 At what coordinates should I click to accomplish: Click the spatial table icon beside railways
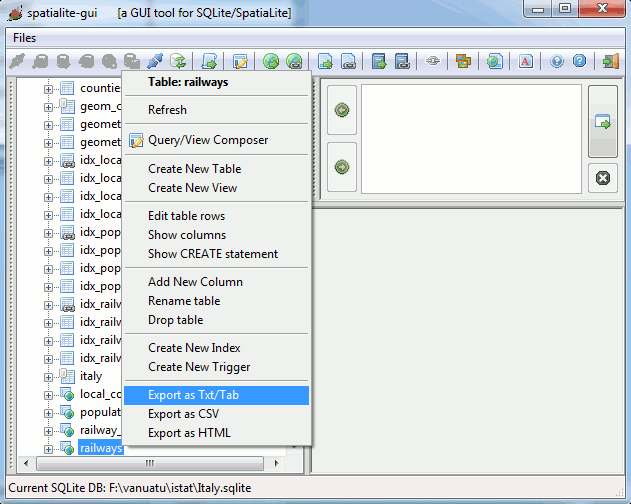pos(67,448)
